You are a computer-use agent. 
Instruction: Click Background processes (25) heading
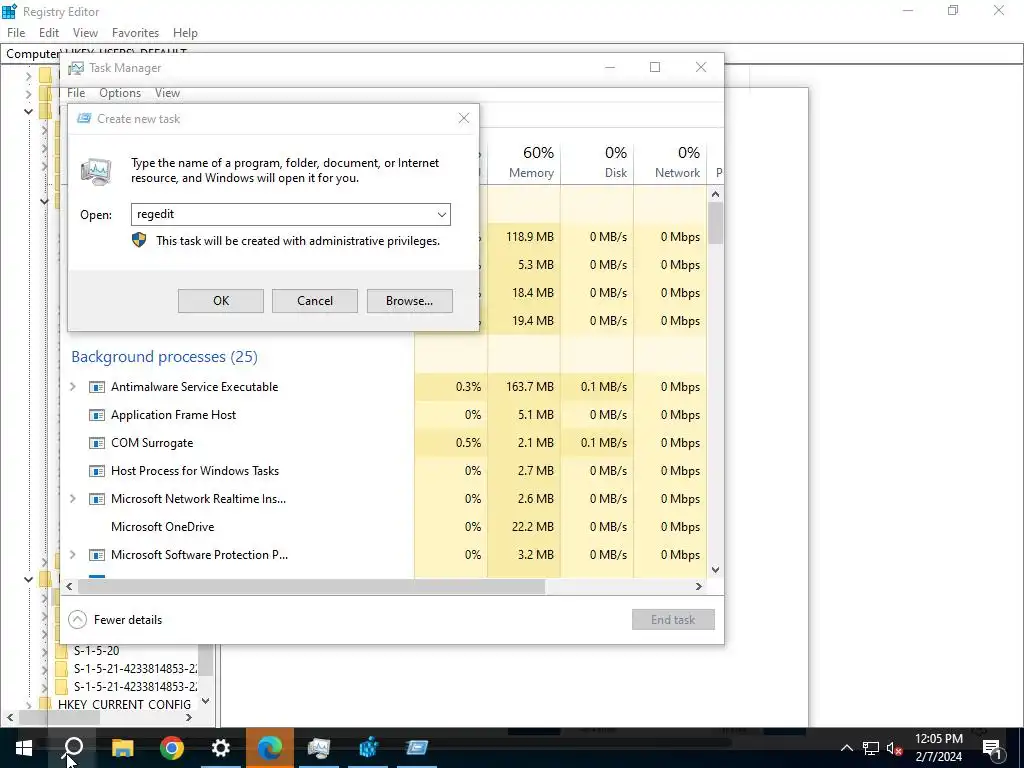point(165,357)
